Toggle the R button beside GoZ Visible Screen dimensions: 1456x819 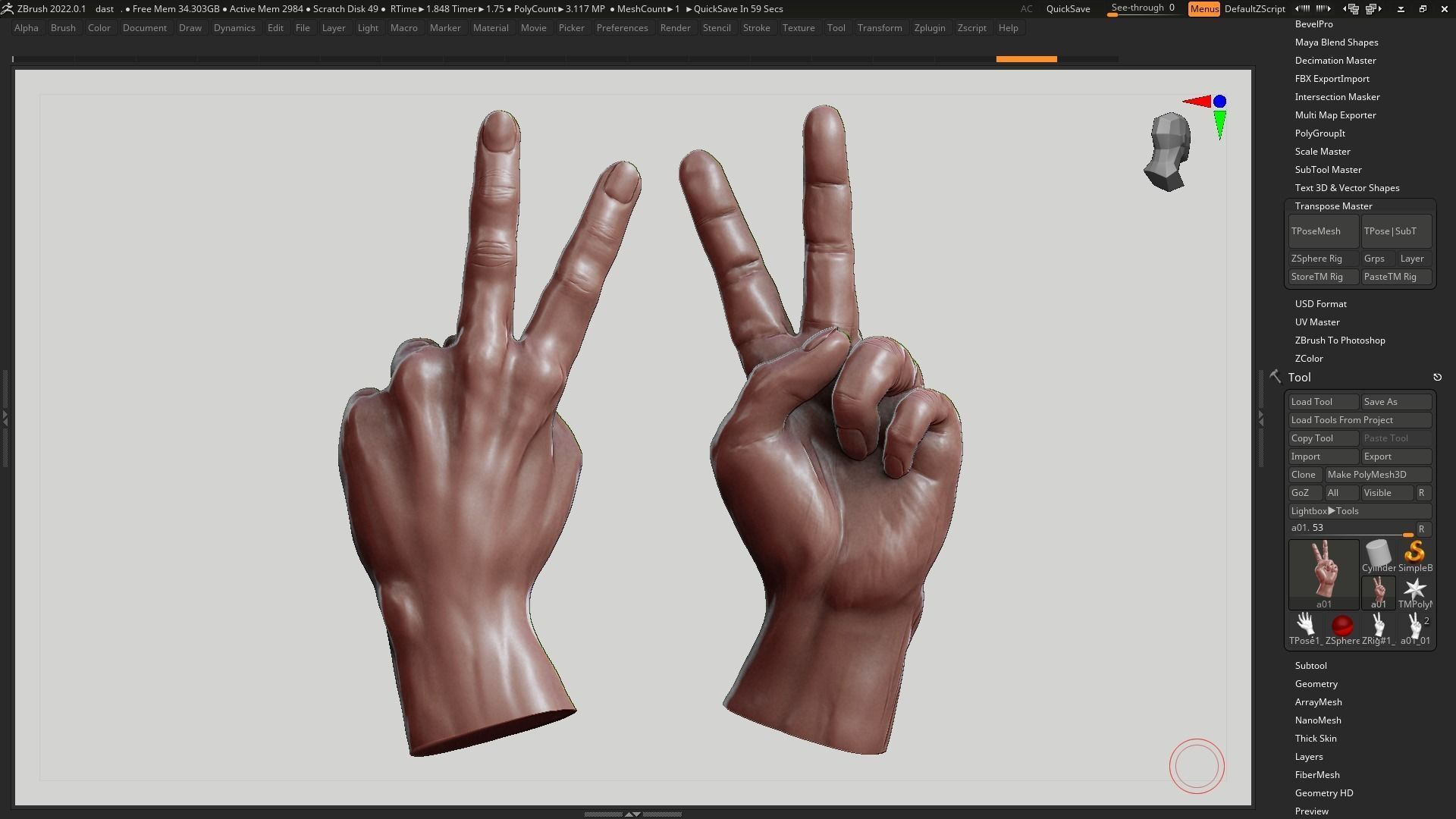(1423, 493)
